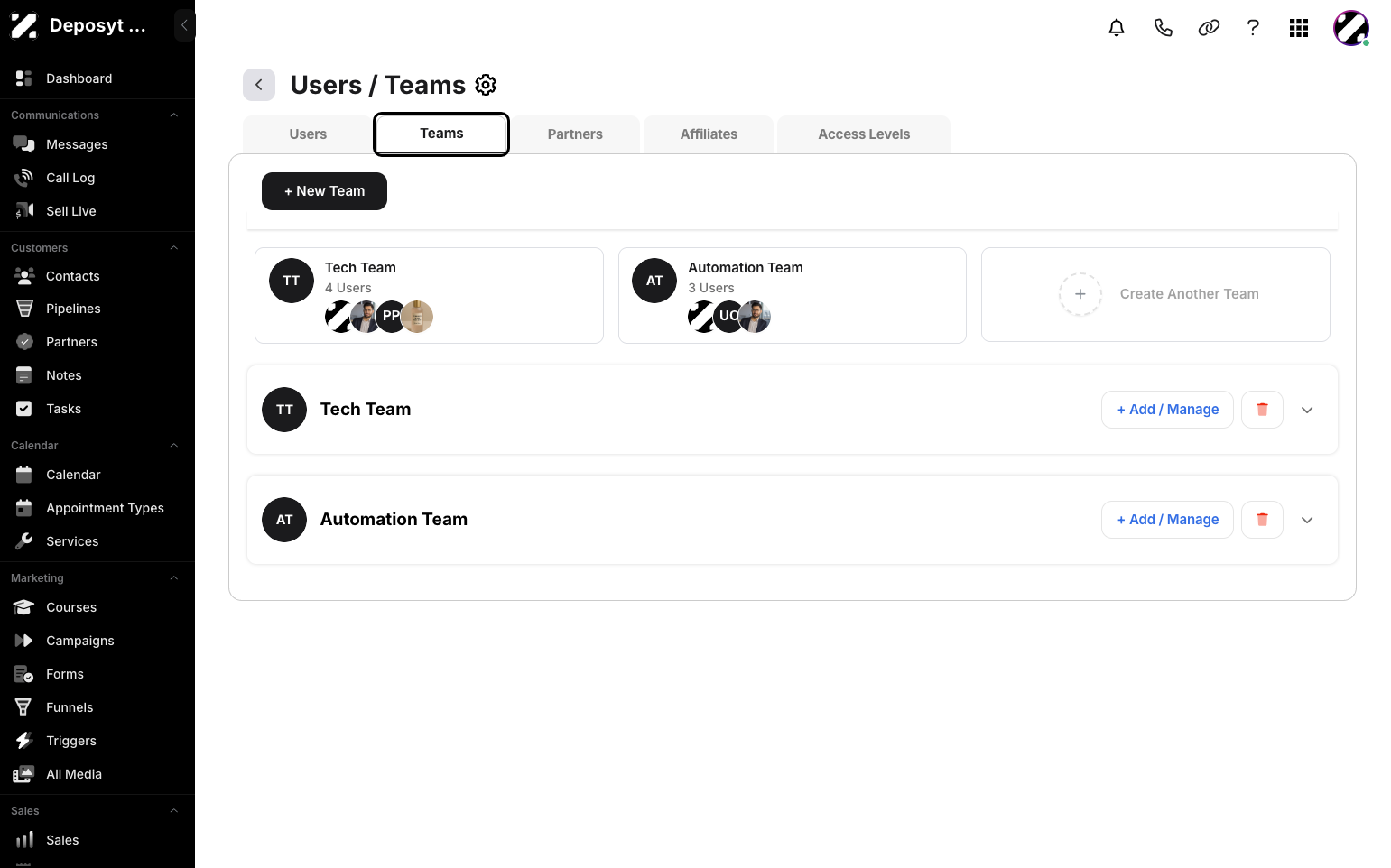Expand the Tech Team row

(x=1307, y=410)
